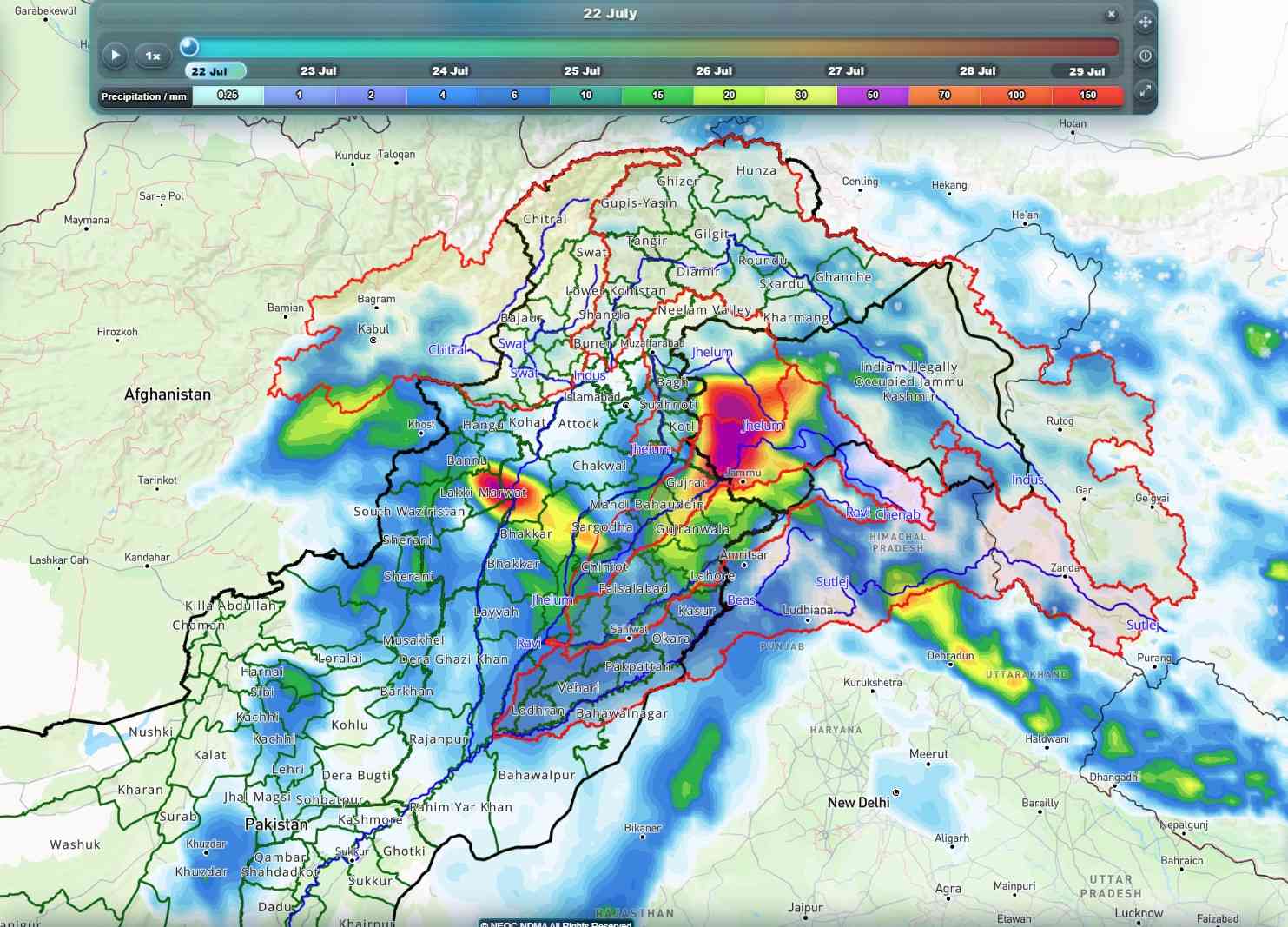
Task: Click the 15 mm legend swatch
Action: pyautogui.click(x=657, y=96)
